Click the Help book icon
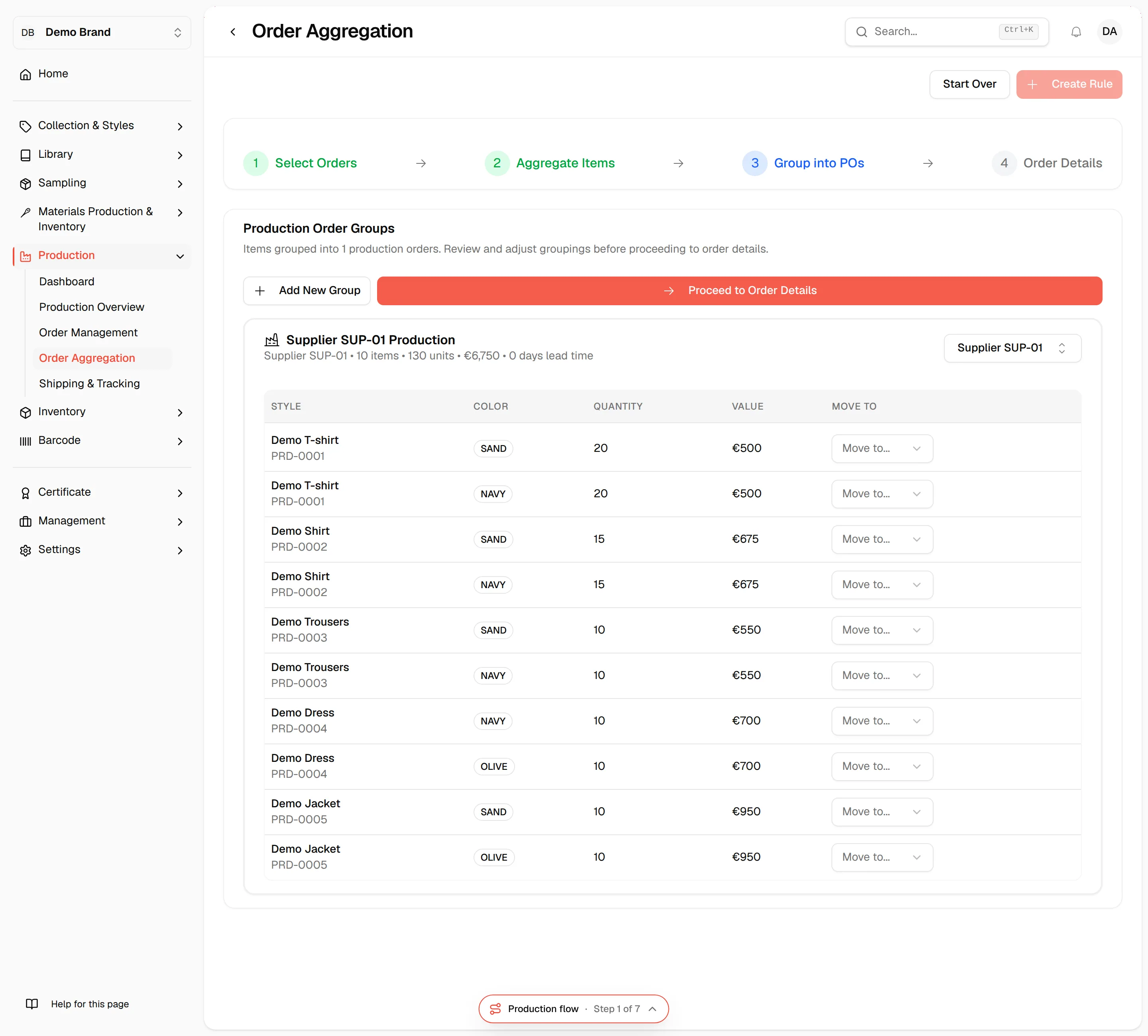Image resolution: width=1148 pixels, height=1036 pixels. tap(32, 1004)
